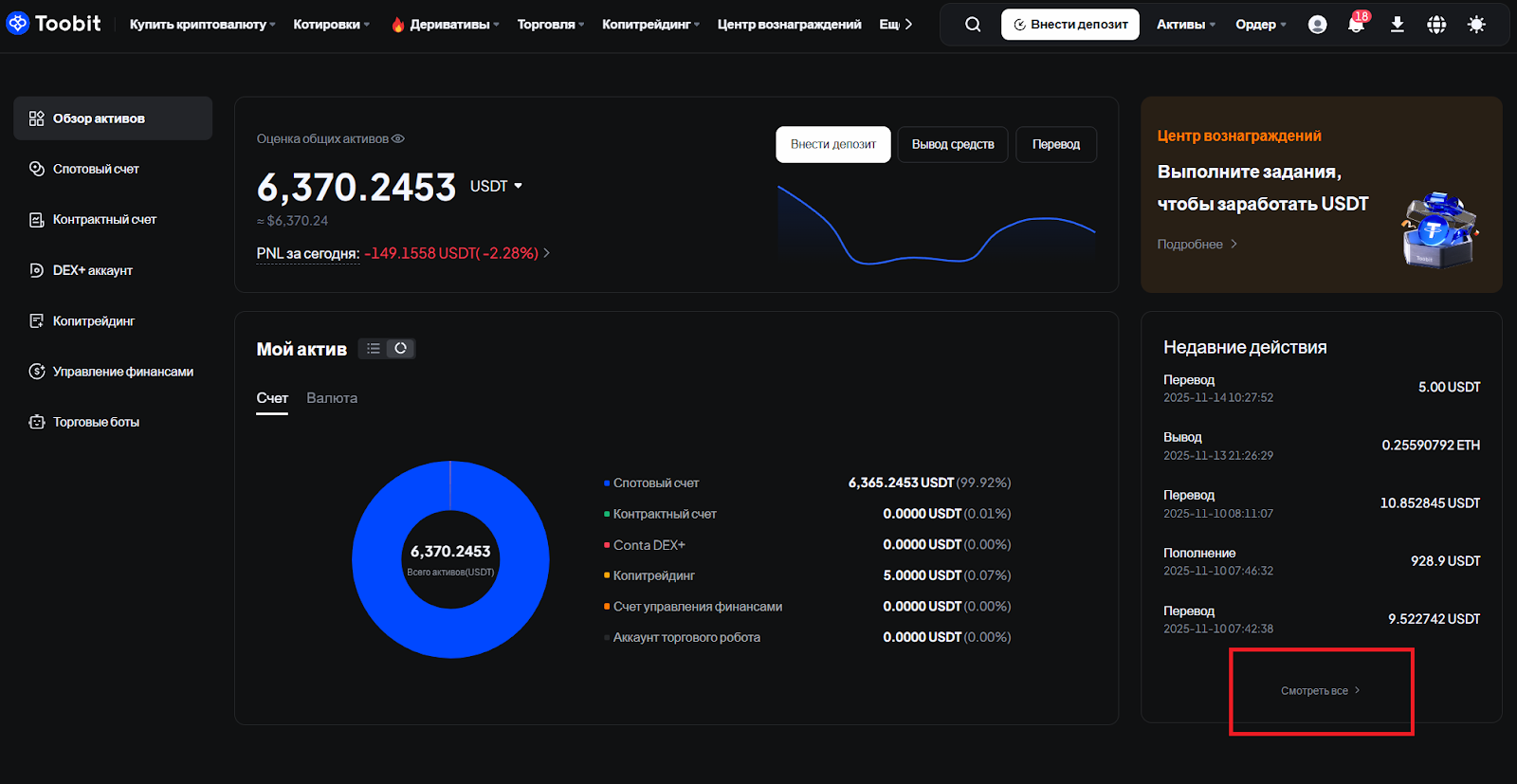The height and width of the screenshot is (784, 1517).
Task: Click the download app icon
Action: pyautogui.click(x=1397, y=25)
